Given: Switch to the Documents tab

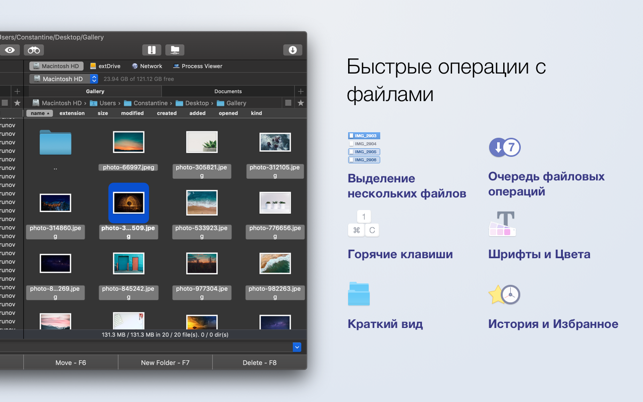Looking at the screenshot, I should pos(228,91).
